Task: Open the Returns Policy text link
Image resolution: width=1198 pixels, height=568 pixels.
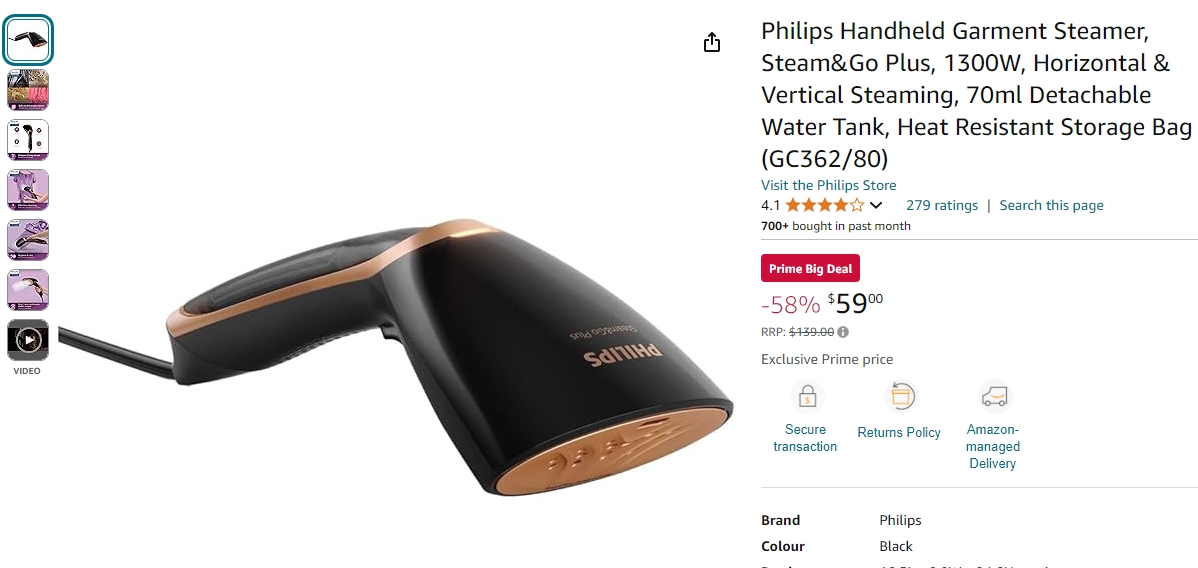Action: point(898,433)
